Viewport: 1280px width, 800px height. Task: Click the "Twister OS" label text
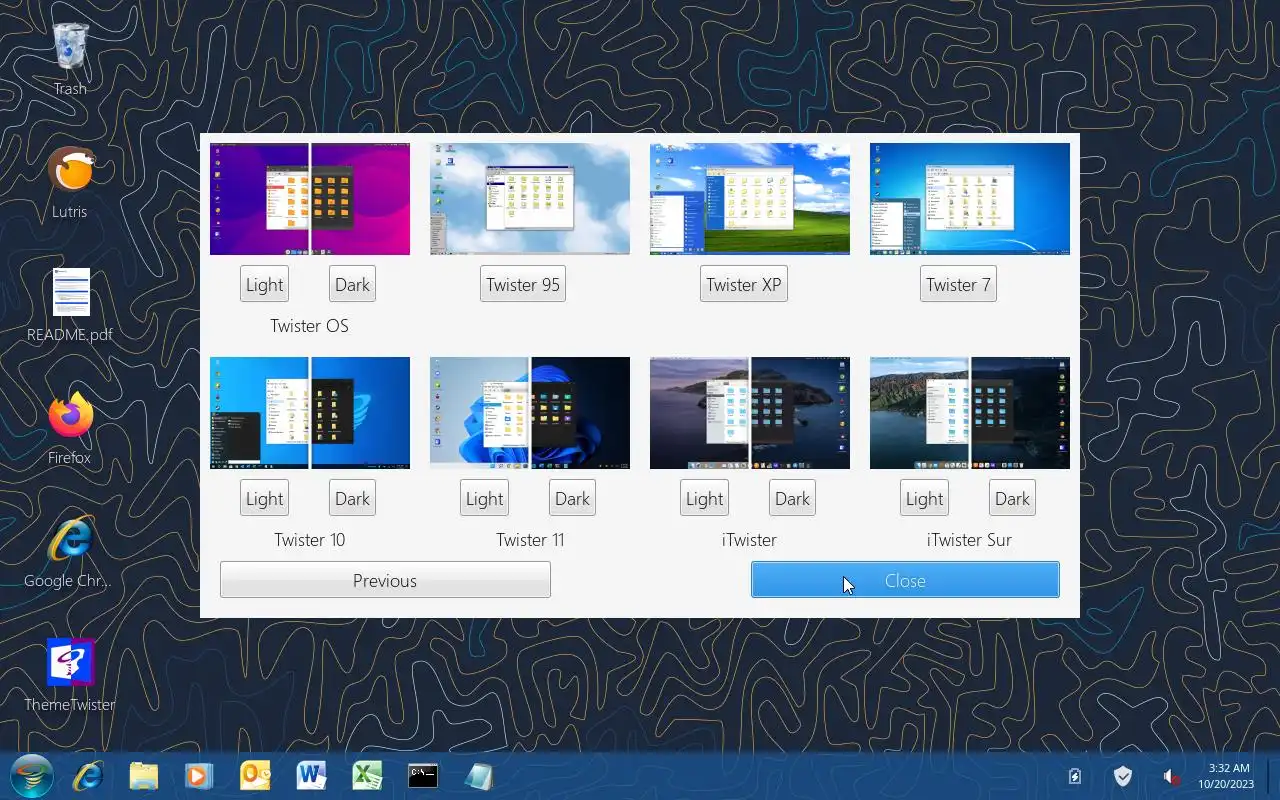tap(309, 326)
